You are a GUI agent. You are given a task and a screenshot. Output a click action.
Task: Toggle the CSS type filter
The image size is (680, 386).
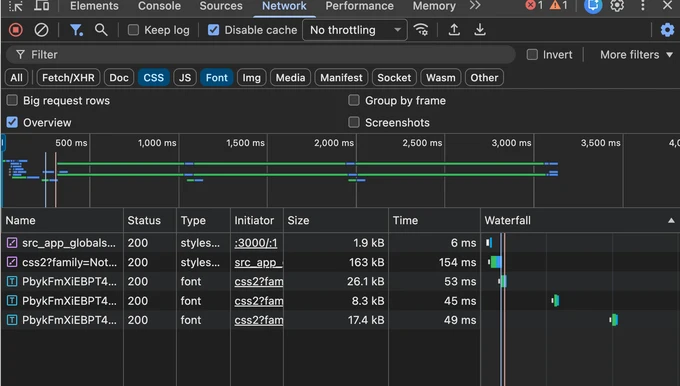(154, 78)
